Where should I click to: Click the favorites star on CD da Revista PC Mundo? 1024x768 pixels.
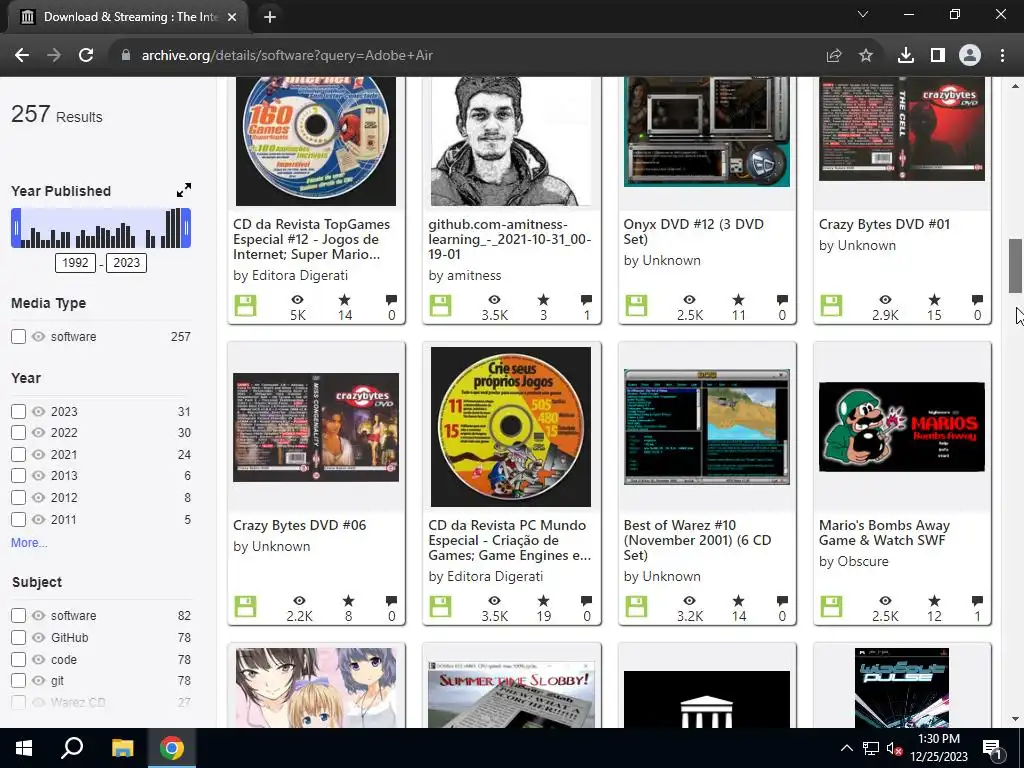[x=543, y=601]
